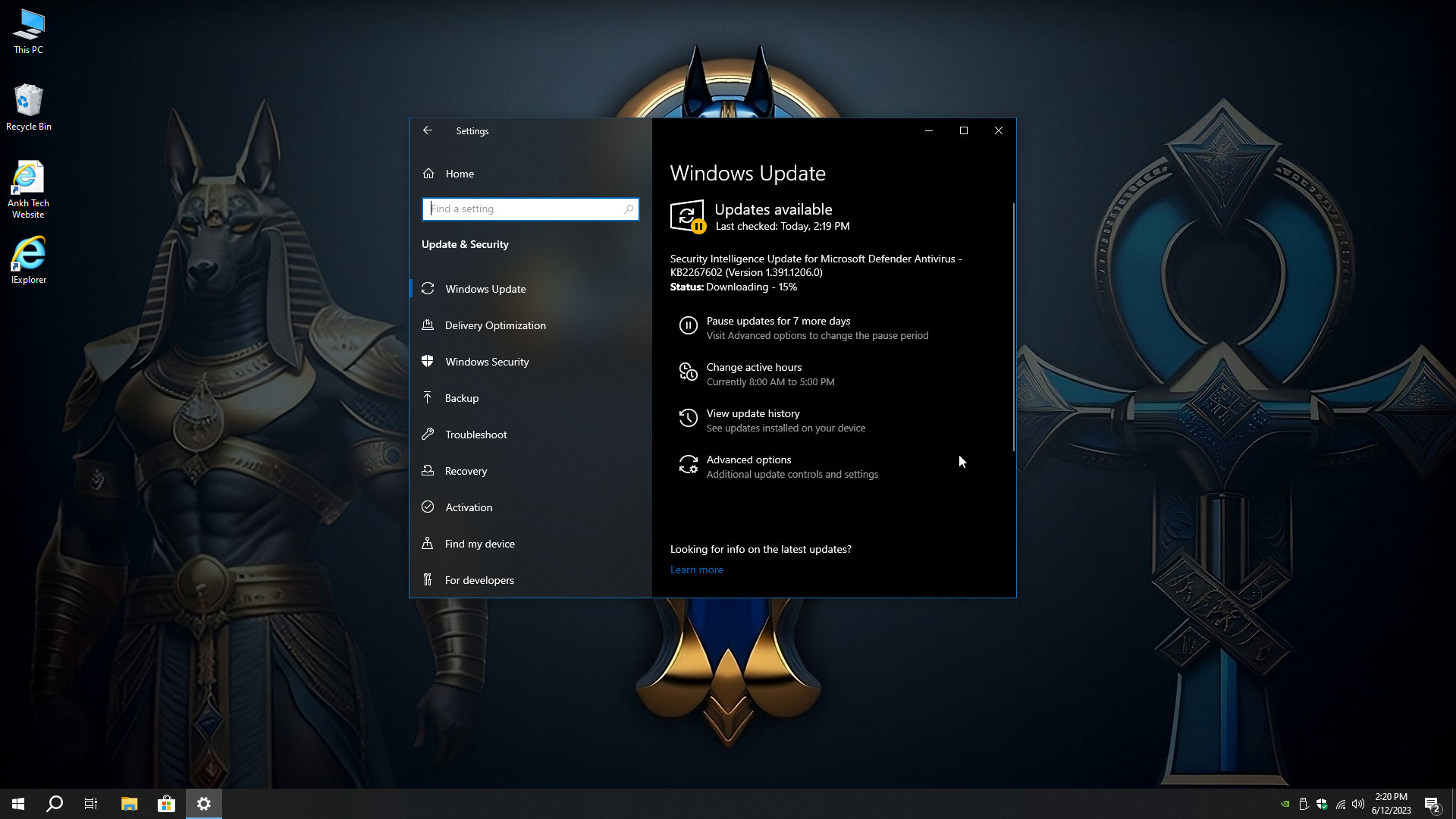Open Advanced options for updates
1456x819 pixels.
[748, 460]
